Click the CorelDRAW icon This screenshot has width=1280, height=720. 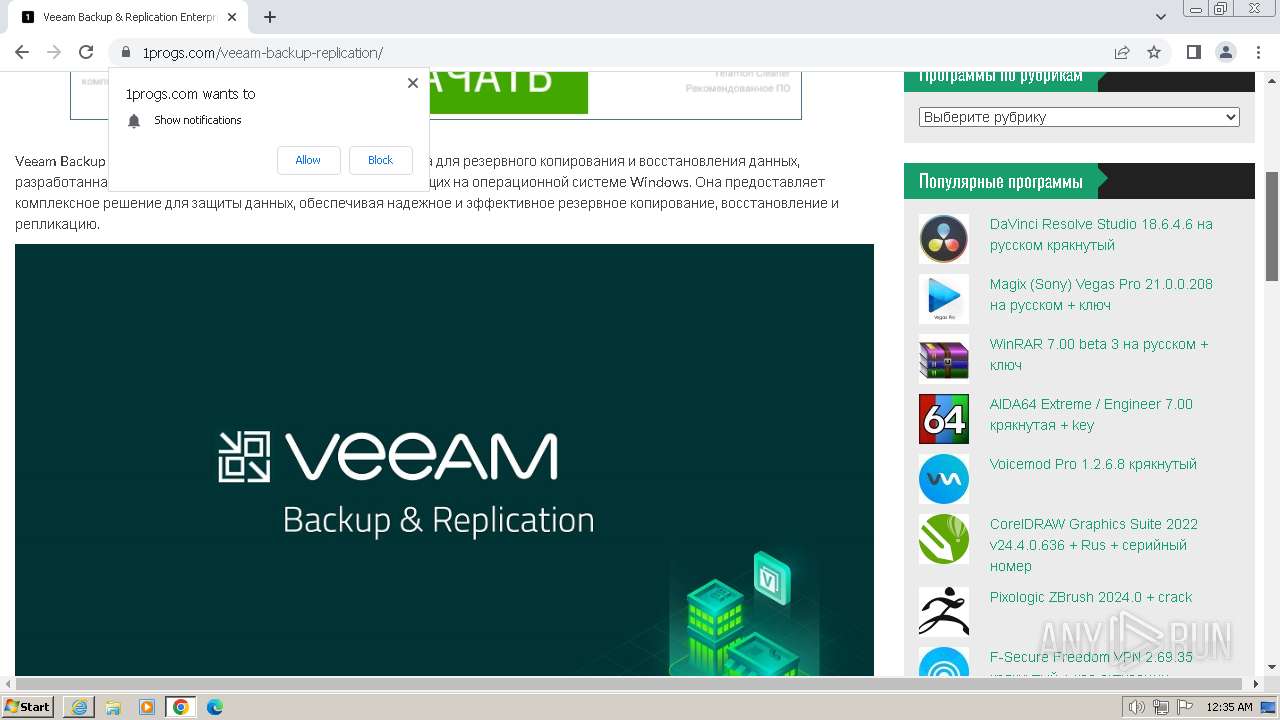click(x=944, y=539)
